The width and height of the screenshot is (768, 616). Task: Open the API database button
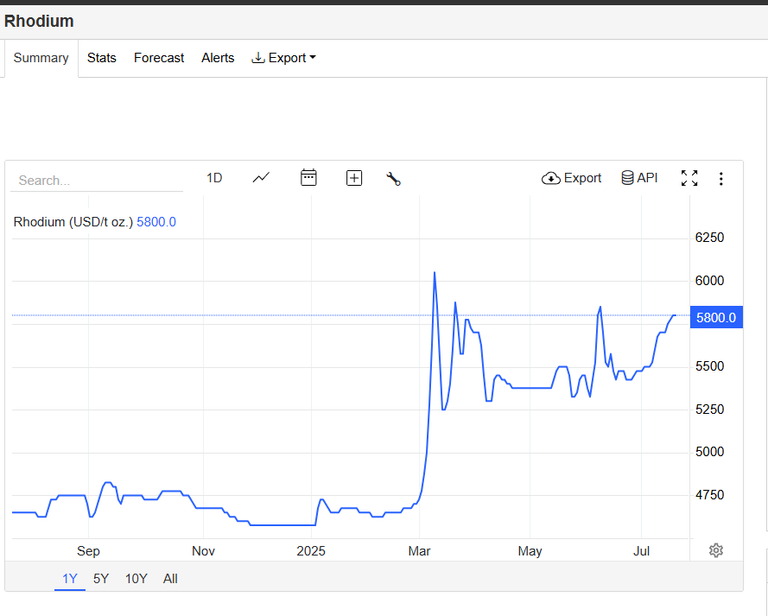[x=639, y=178]
